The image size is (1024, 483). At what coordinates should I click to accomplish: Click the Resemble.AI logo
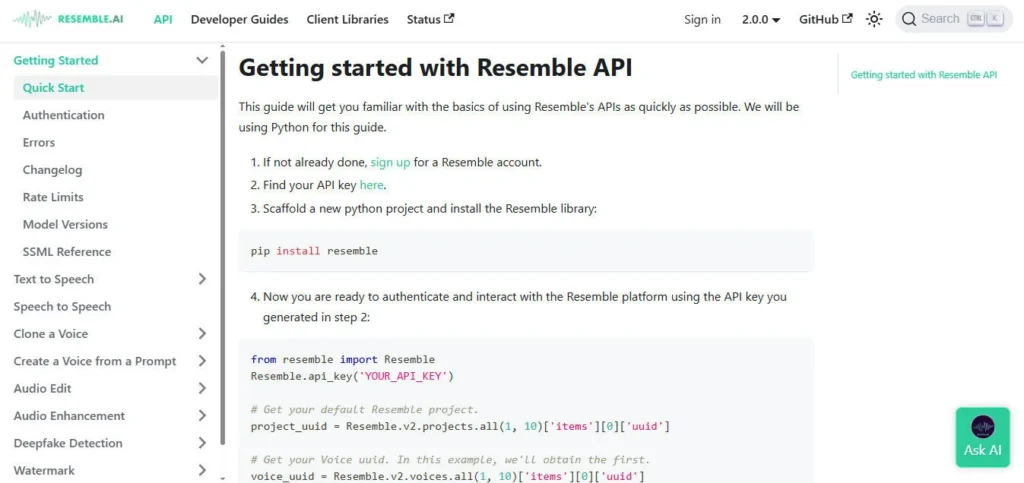69,19
